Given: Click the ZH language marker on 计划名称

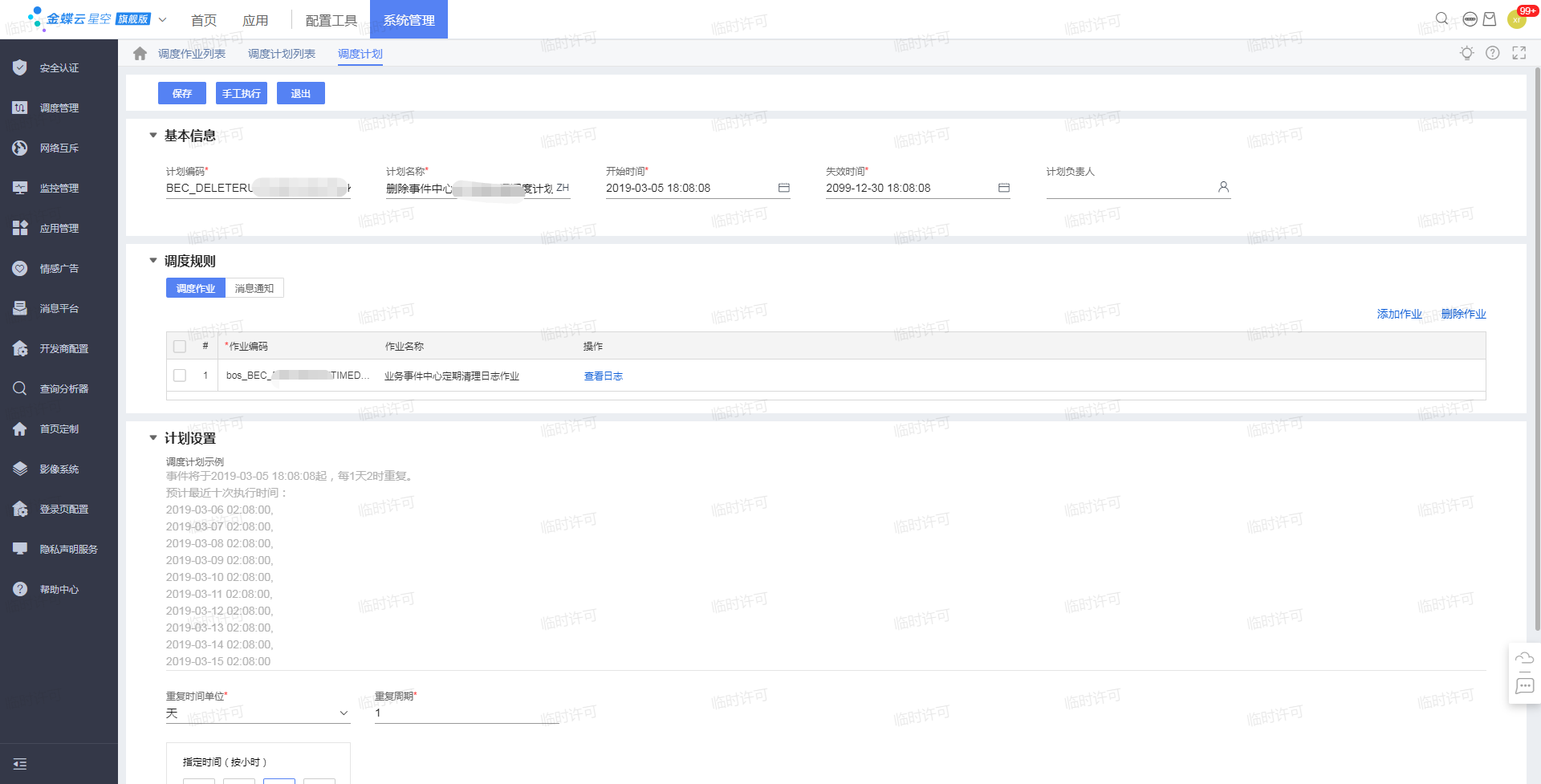Looking at the screenshot, I should tap(563, 188).
